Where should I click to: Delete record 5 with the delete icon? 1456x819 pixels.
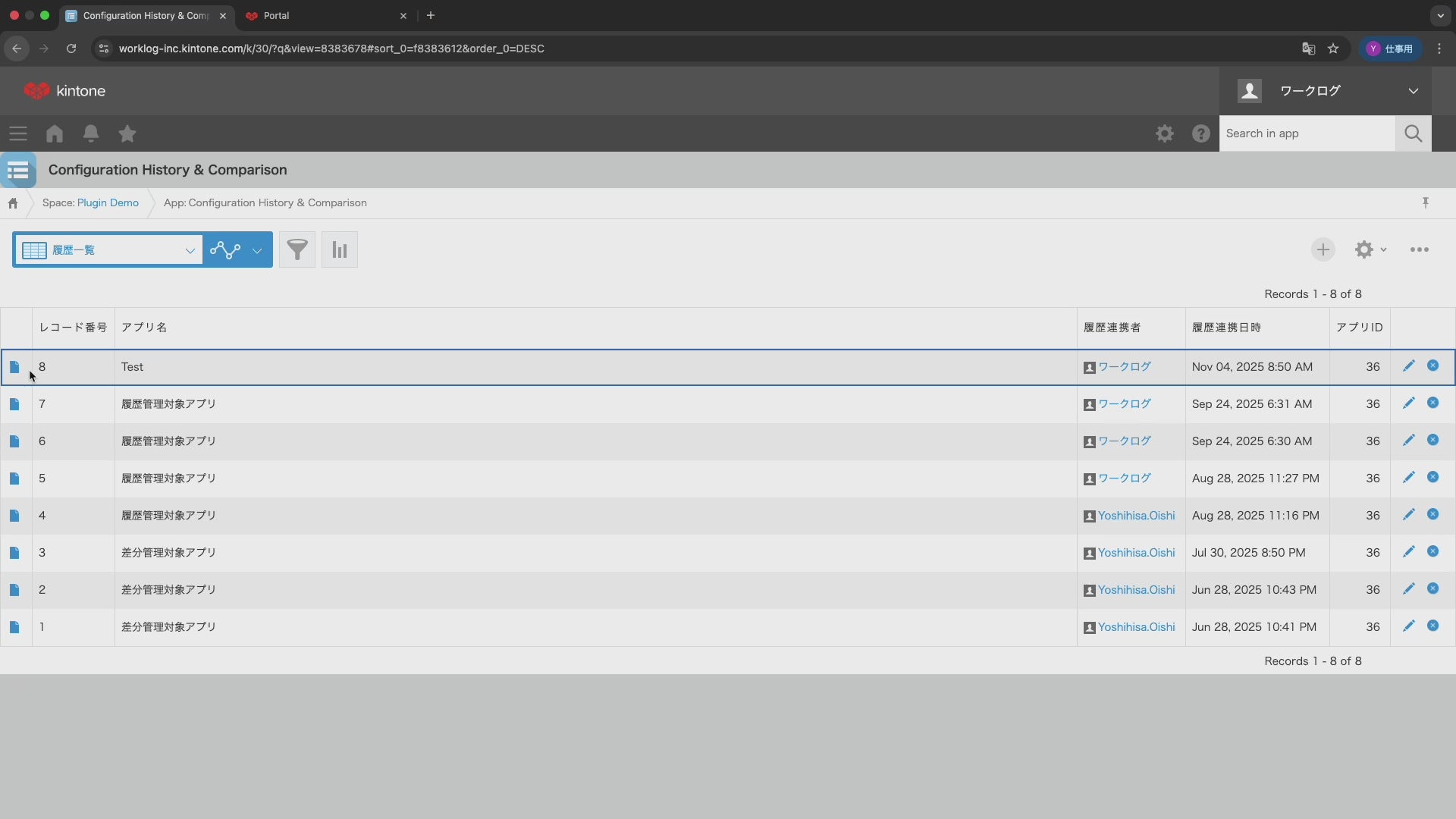click(x=1432, y=478)
